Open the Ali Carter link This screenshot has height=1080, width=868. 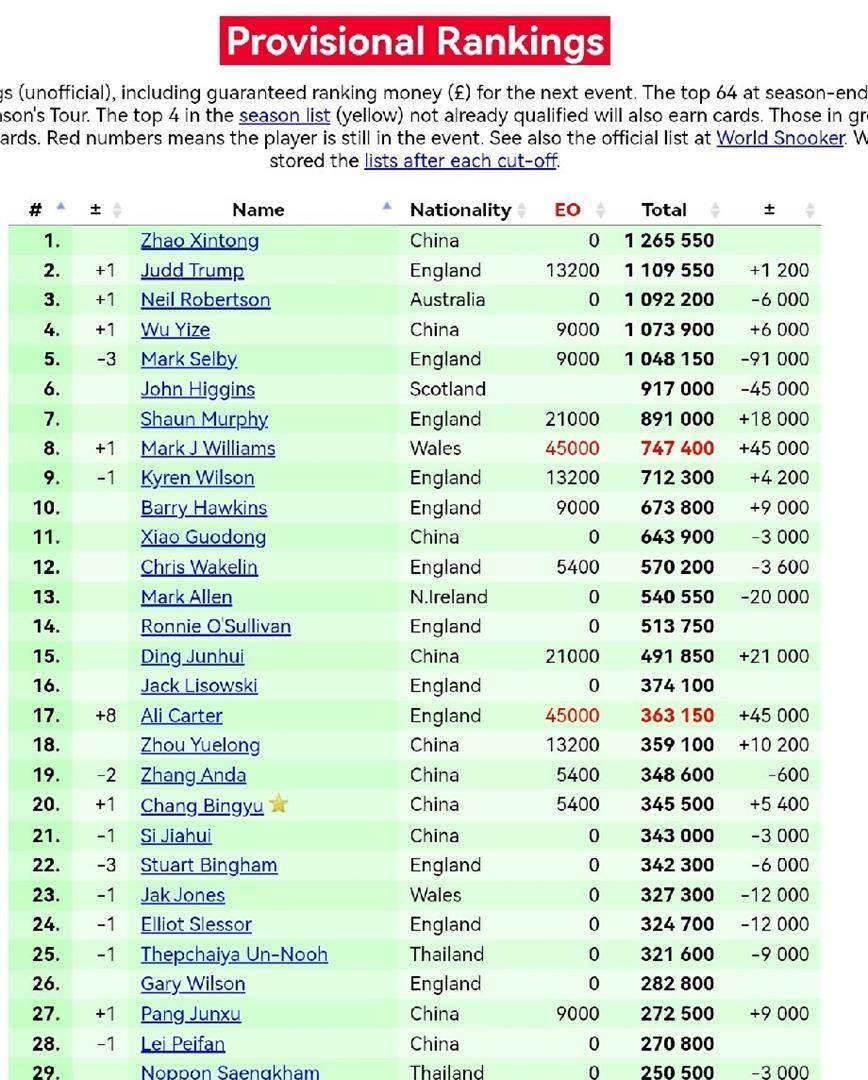(x=181, y=716)
